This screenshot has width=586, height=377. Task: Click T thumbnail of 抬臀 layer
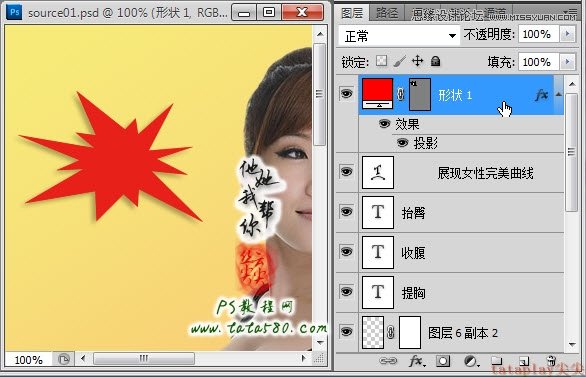coord(377,212)
